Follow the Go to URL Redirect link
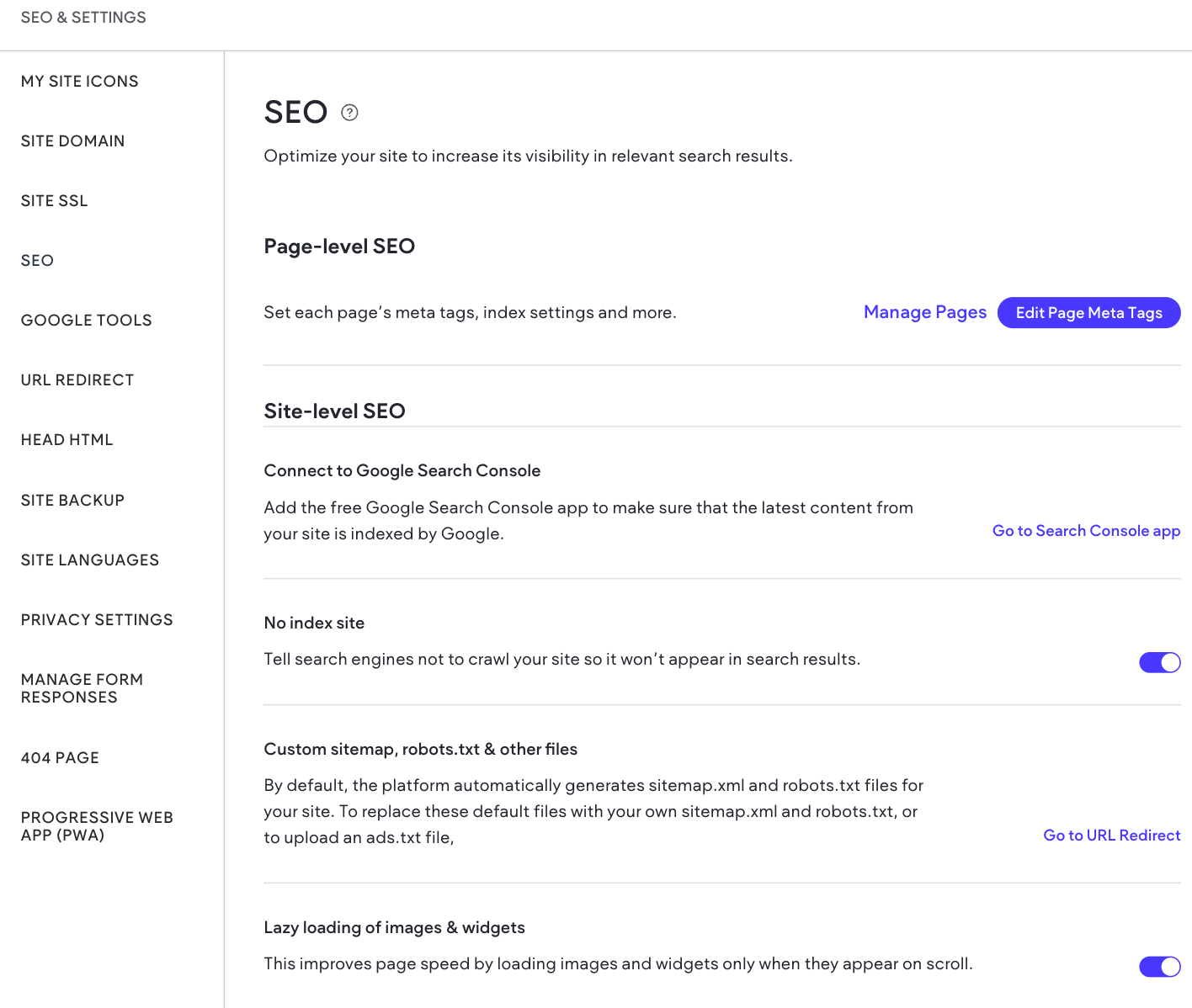This screenshot has height=1008, width=1192. click(1111, 836)
